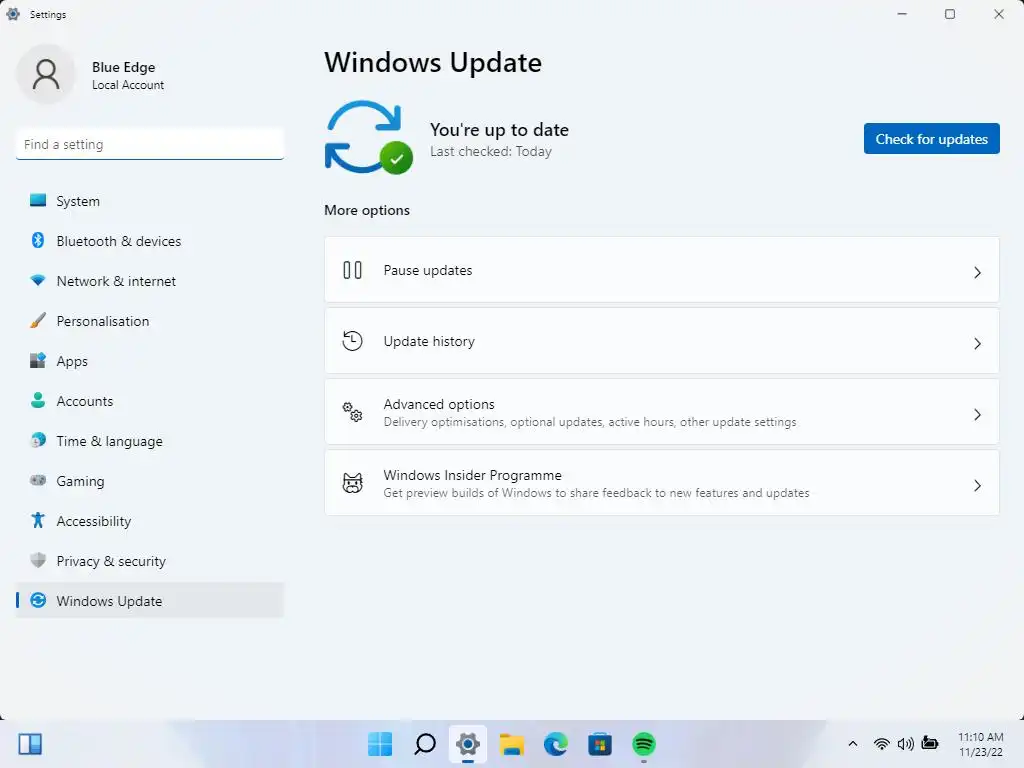Screen dimensions: 1024x768
Task: Open clock and date in taskbar
Action: pos(980,744)
